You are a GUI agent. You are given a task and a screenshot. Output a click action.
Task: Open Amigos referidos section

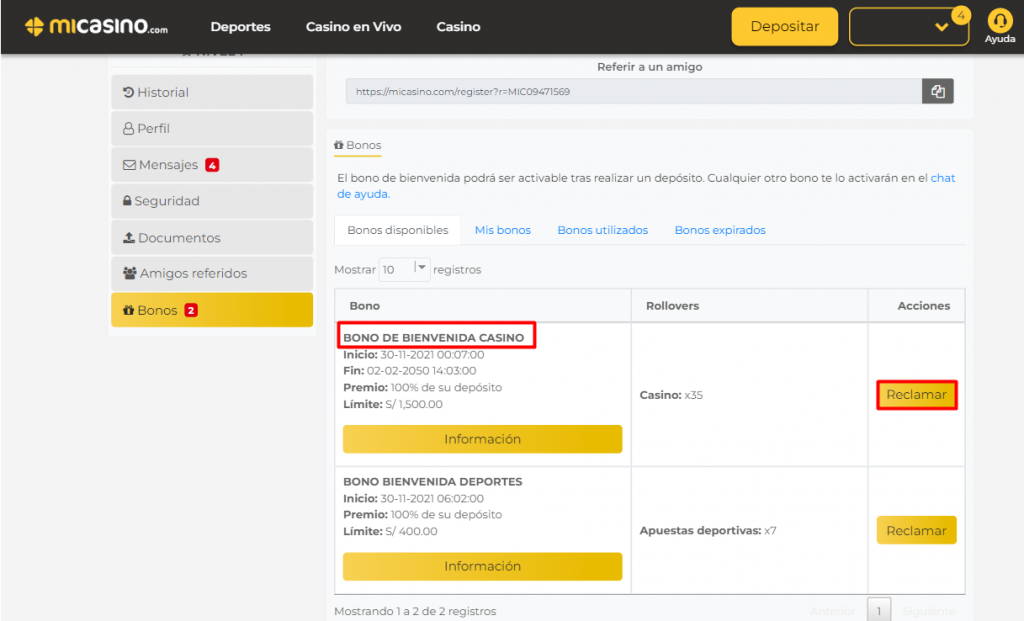211,273
